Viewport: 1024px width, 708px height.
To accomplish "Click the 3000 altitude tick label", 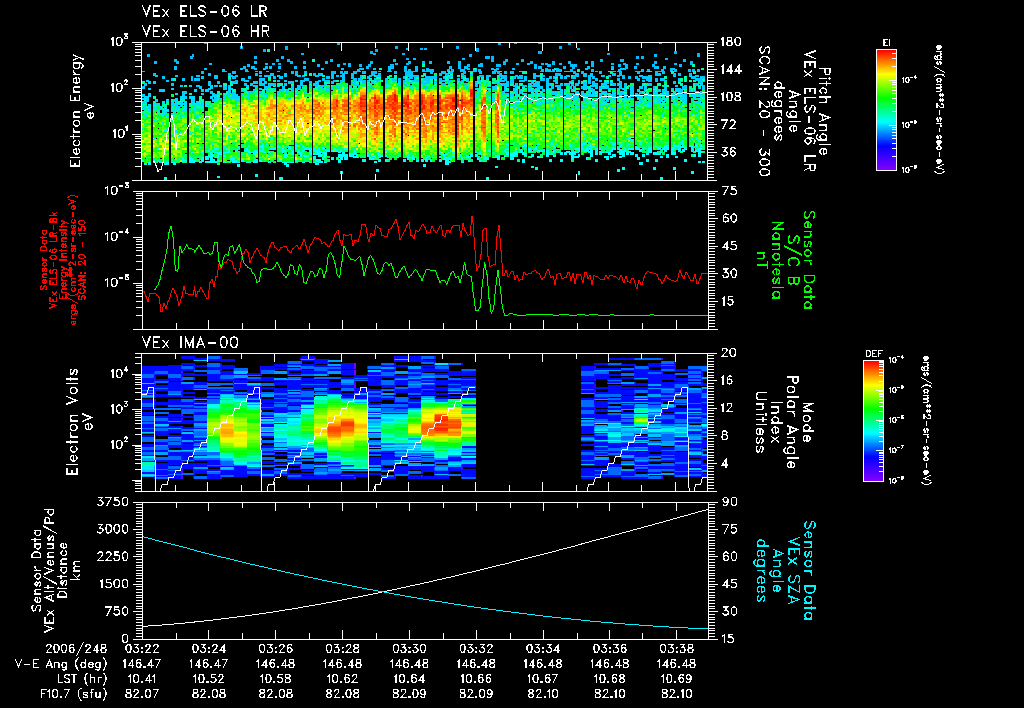I will pos(112,529).
